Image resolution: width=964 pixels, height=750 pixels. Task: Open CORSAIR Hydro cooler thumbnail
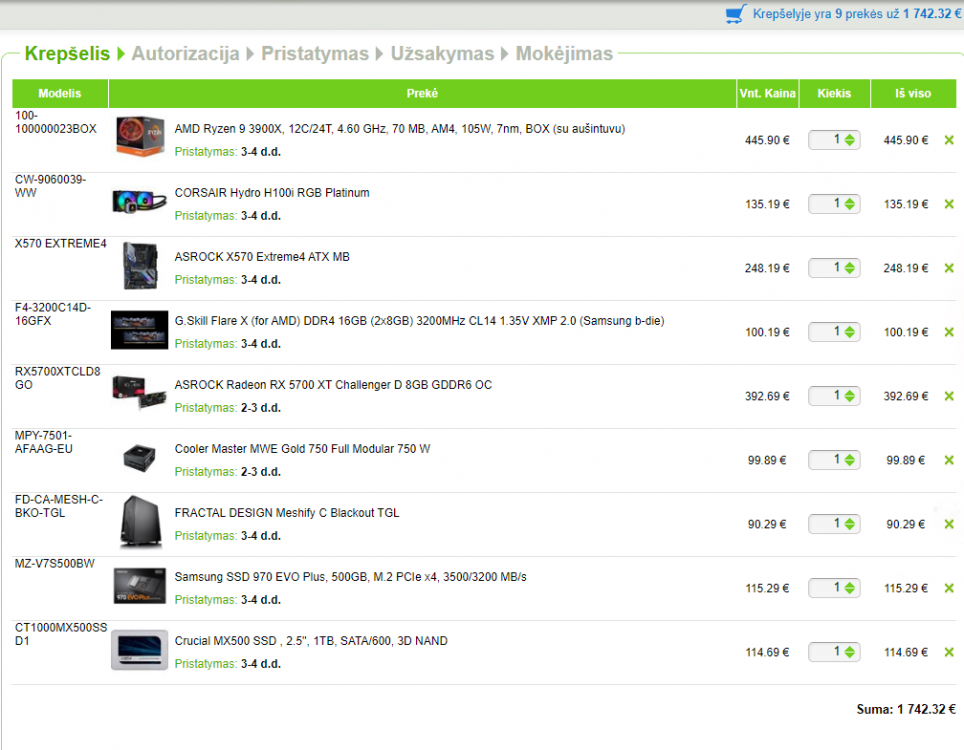[x=140, y=202]
